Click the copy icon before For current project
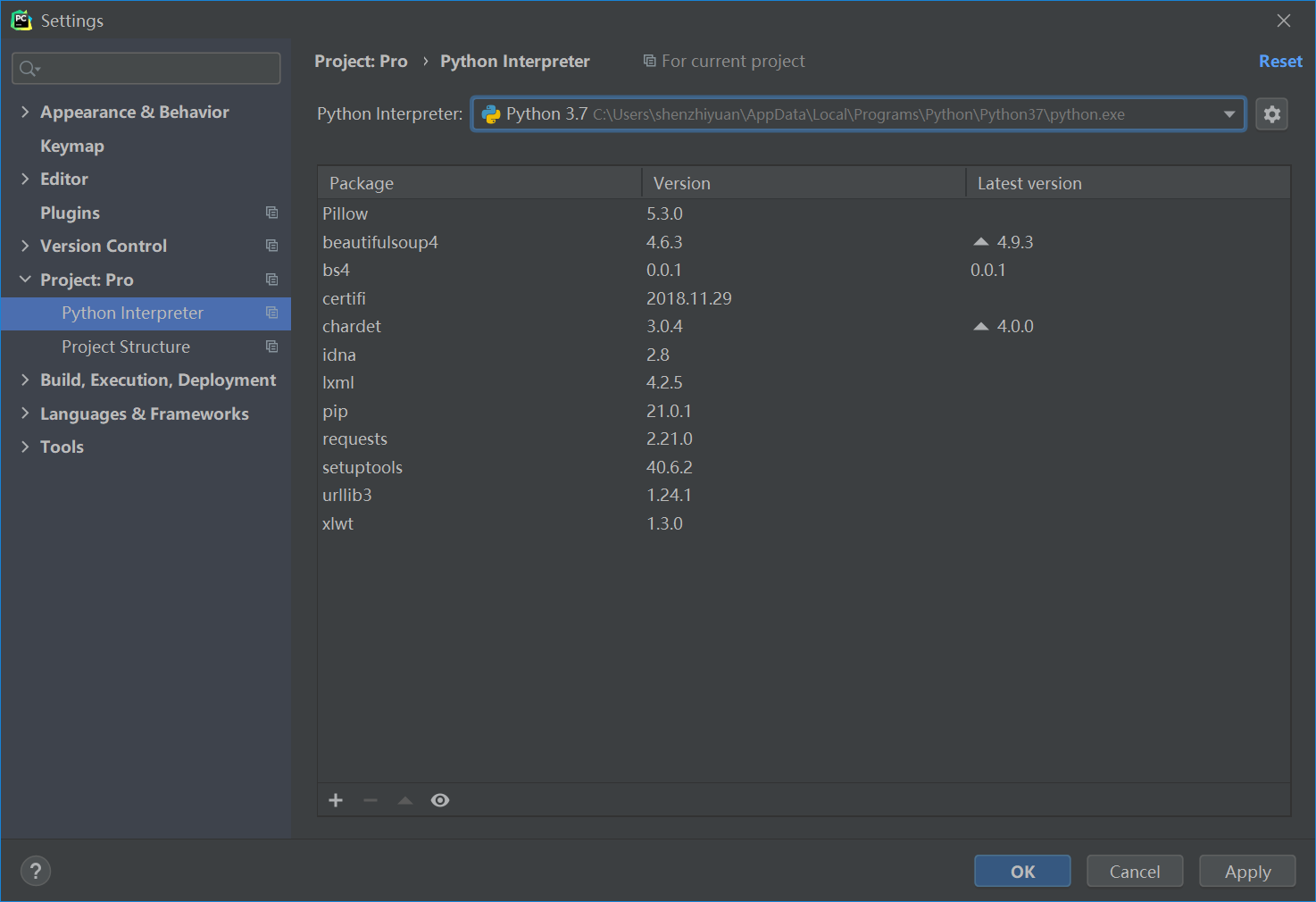The width and height of the screenshot is (1316, 902). coord(649,61)
